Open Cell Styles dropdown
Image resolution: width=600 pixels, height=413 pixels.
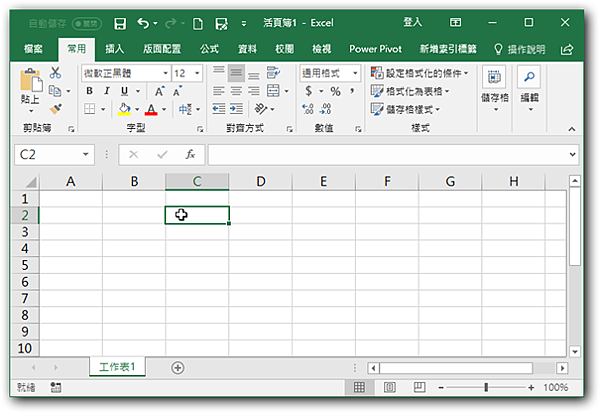[405, 109]
